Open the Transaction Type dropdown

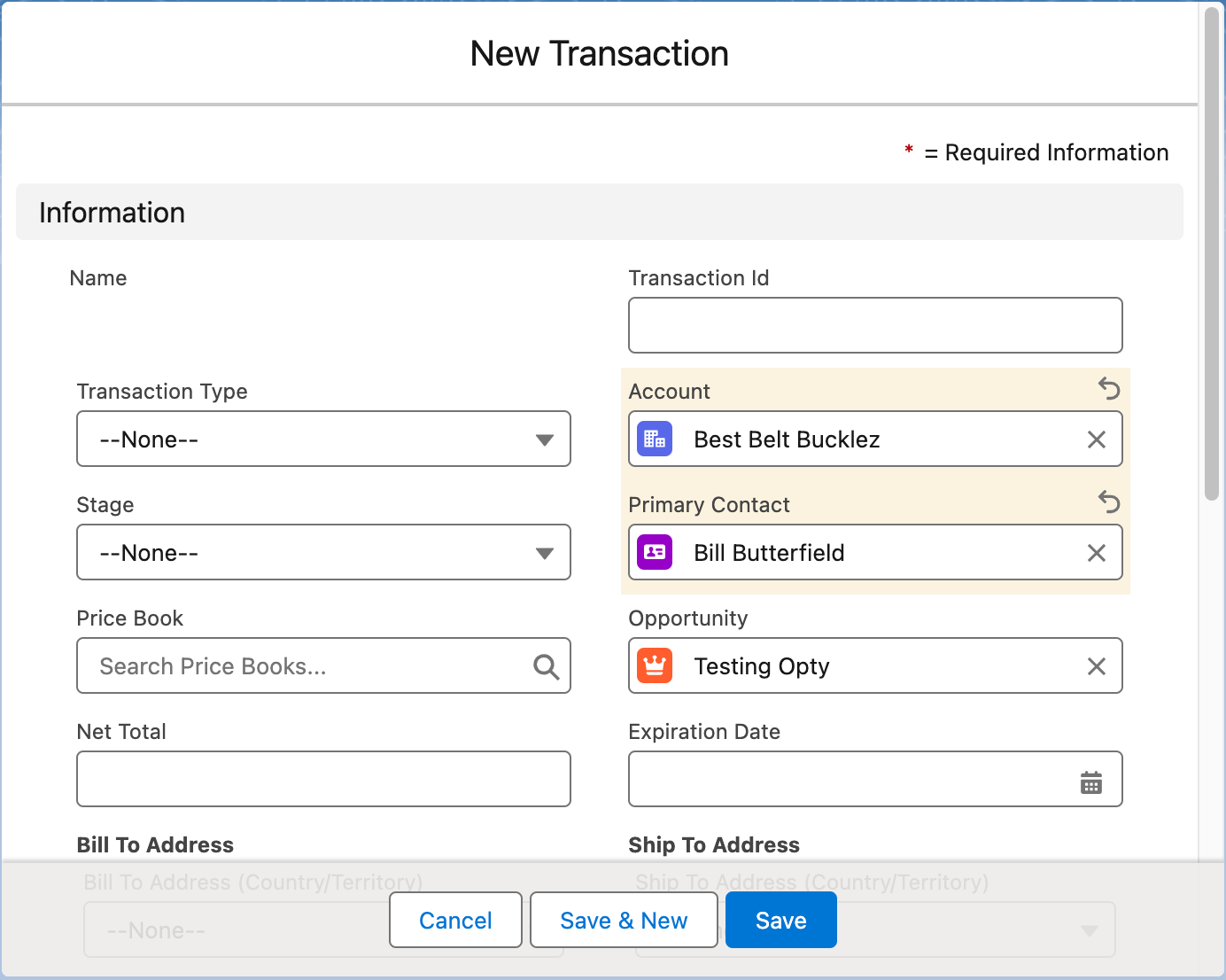pyautogui.click(x=323, y=439)
